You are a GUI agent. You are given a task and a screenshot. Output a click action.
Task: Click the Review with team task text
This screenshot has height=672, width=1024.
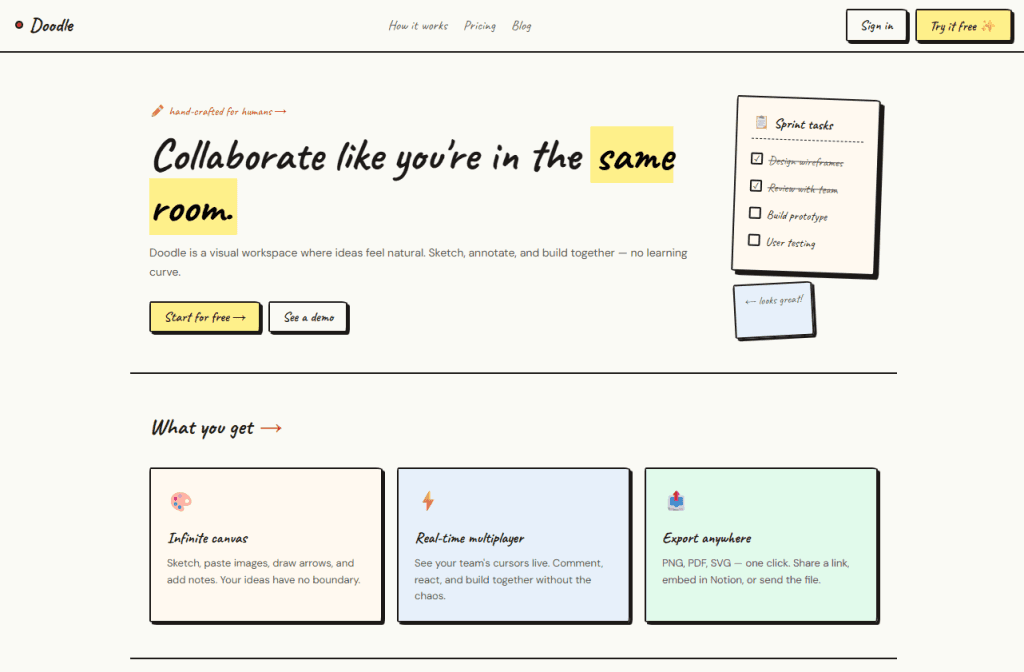(803, 189)
